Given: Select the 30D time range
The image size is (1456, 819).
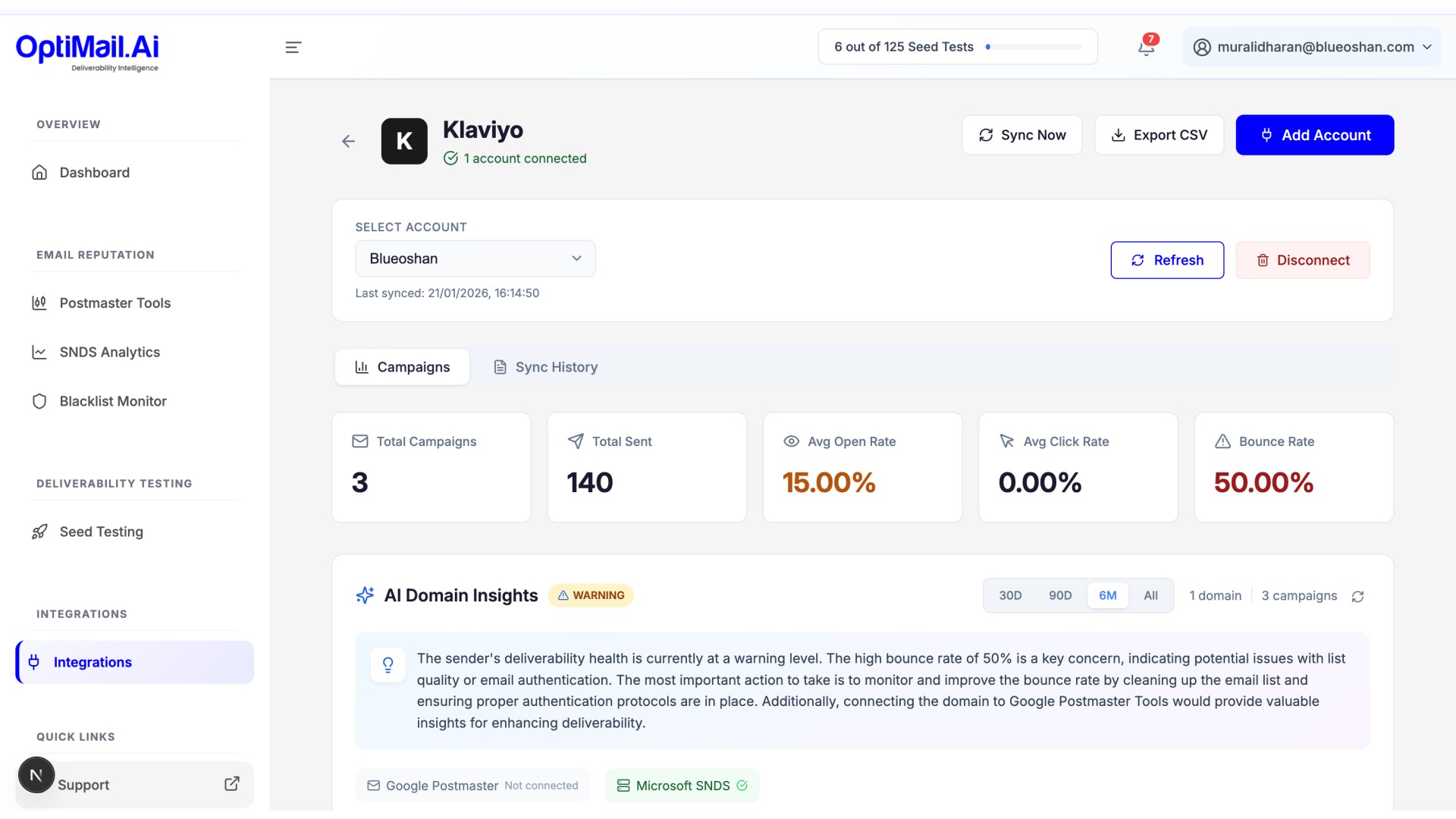Looking at the screenshot, I should pyautogui.click(x=1010, y=595).
